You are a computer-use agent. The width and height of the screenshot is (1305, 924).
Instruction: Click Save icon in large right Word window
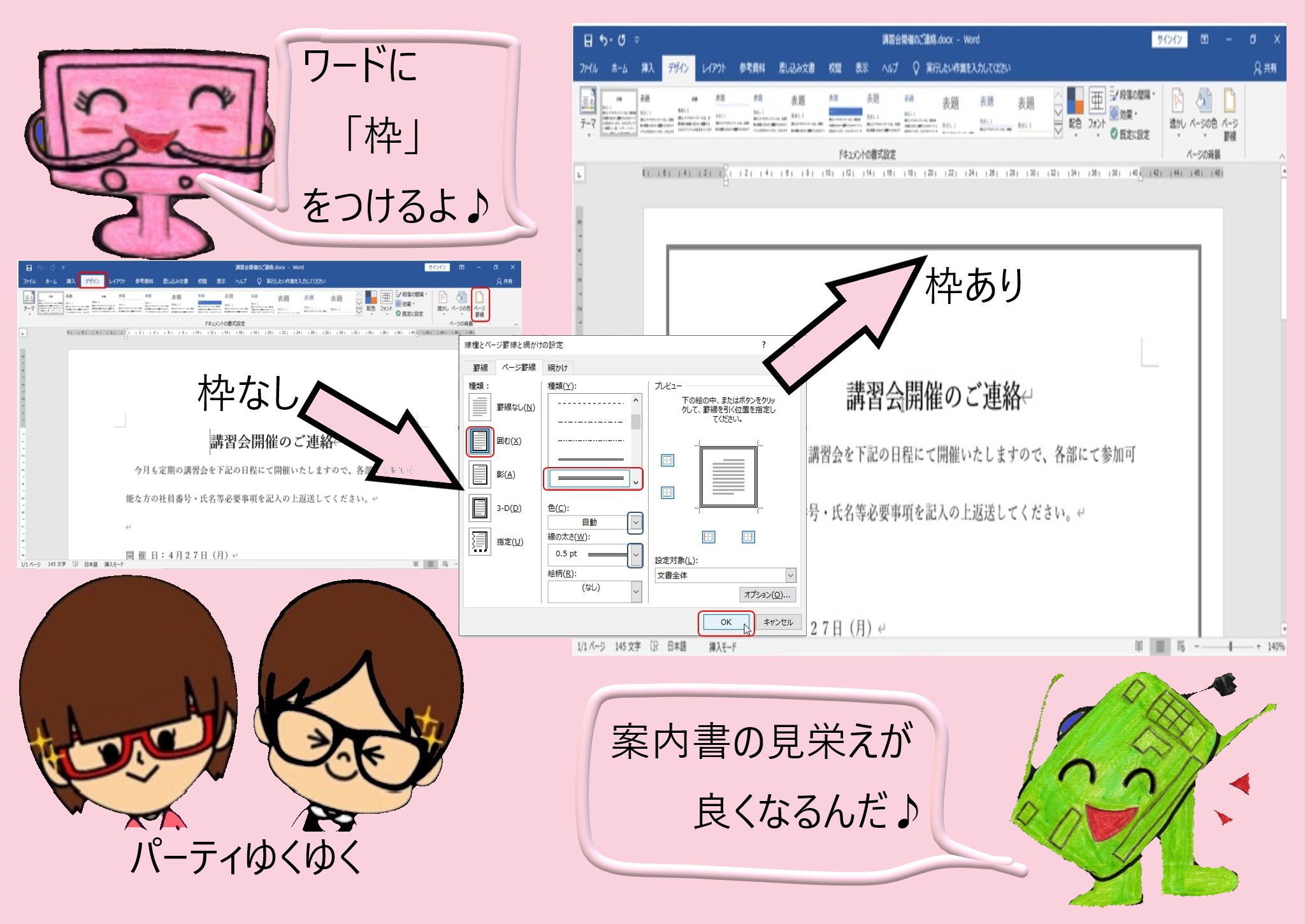pos(588,41)
